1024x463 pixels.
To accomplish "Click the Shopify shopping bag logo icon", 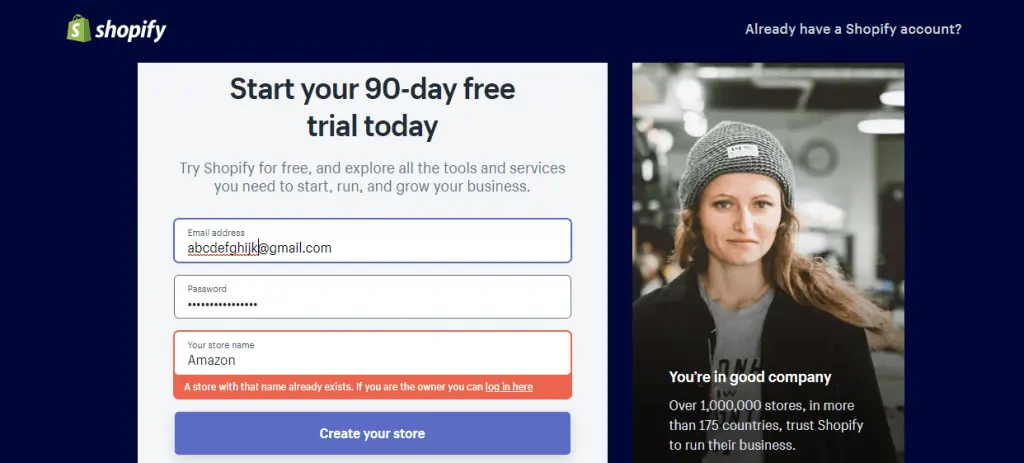I will (x=78, y=29).
